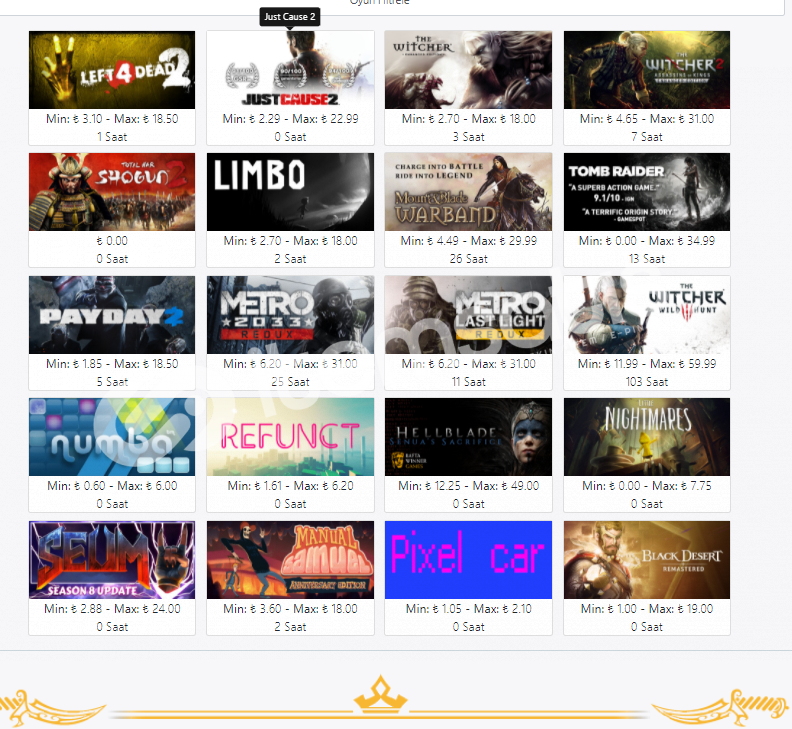The height and width of the screenshot is (729, 792).
Task: Click price text Min ₺ 4.65 - Max ₺ 31.00
Action: pyautogui.click(x=647, y=119)
